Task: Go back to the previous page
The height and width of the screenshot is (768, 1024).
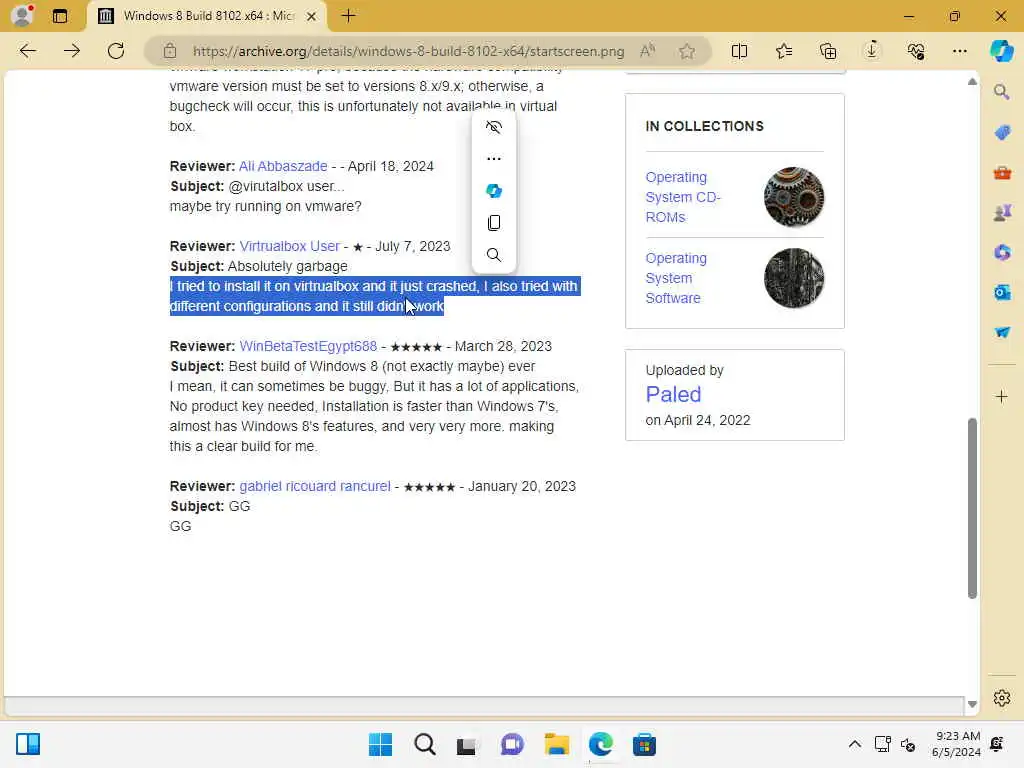Action: point(27,51)
